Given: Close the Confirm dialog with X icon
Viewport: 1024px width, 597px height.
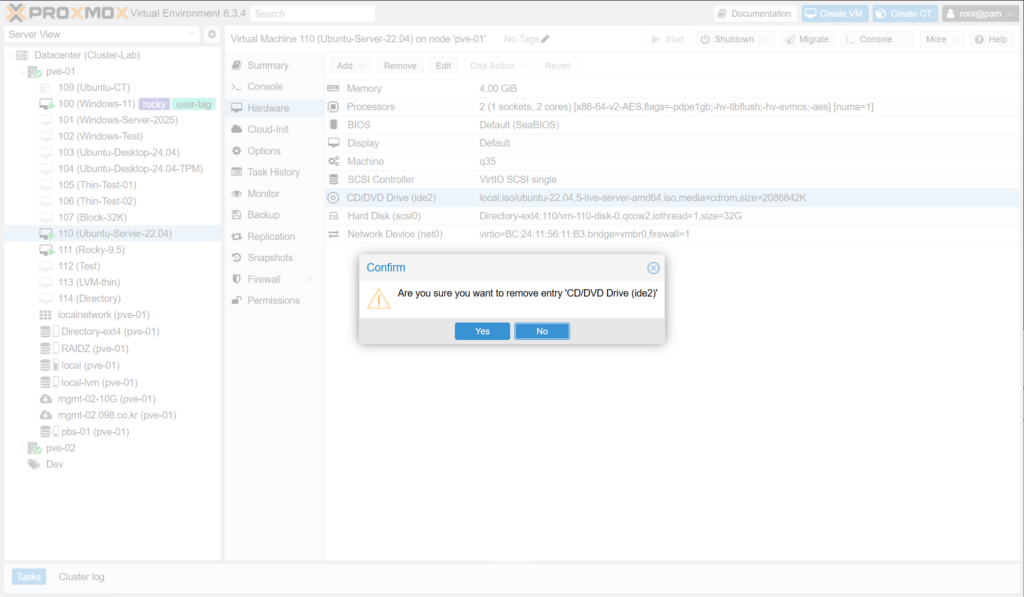Looking at the screenshot, I should [653, 268].
